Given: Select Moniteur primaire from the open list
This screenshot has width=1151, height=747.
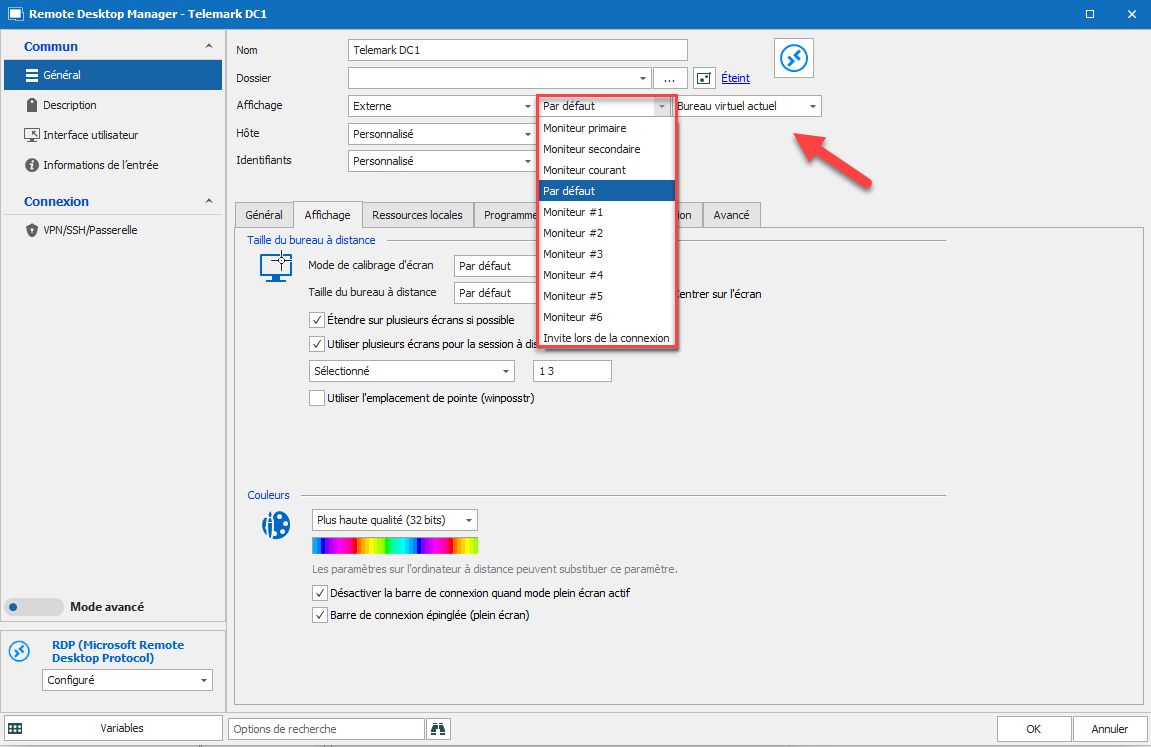Looking at the screenshot, I should (587, 128).
